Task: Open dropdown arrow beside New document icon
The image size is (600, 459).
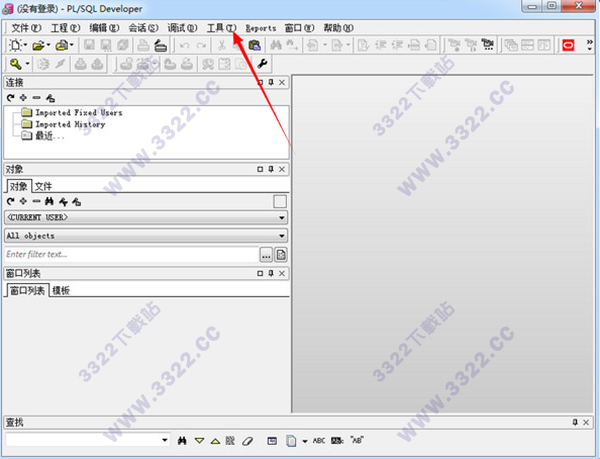Action: tap(26, 46)
